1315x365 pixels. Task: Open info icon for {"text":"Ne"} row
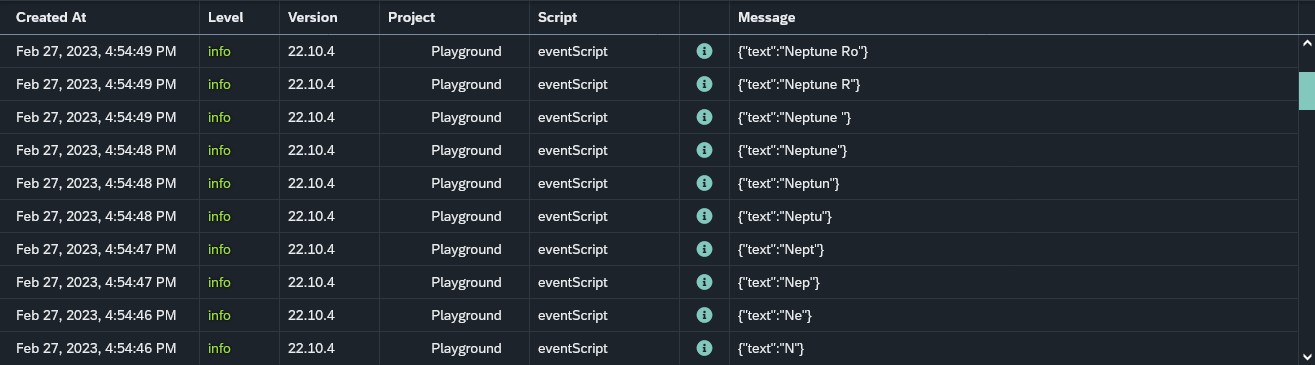click(x=704, y=315)
